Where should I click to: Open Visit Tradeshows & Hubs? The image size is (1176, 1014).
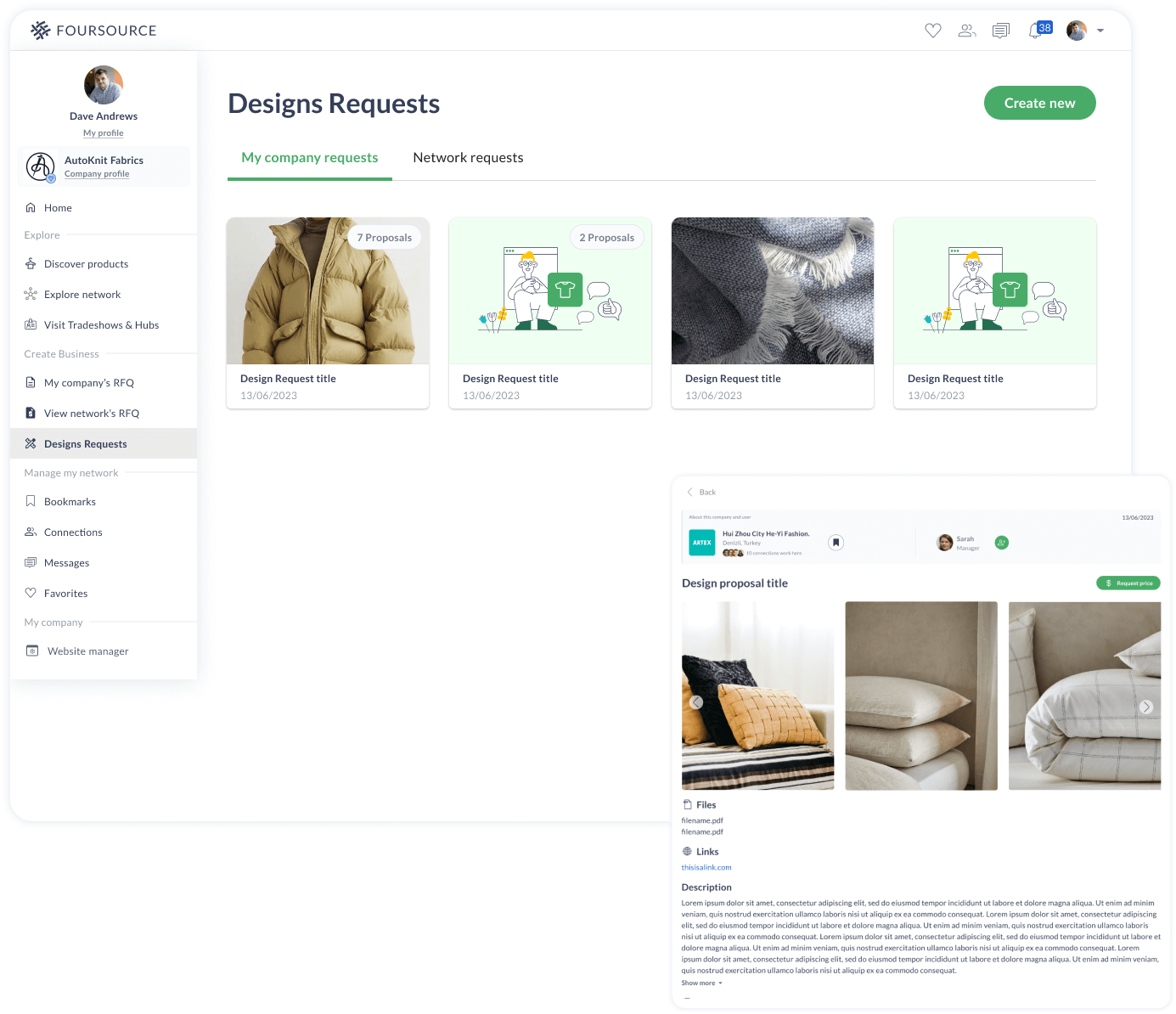pos(101,324)
